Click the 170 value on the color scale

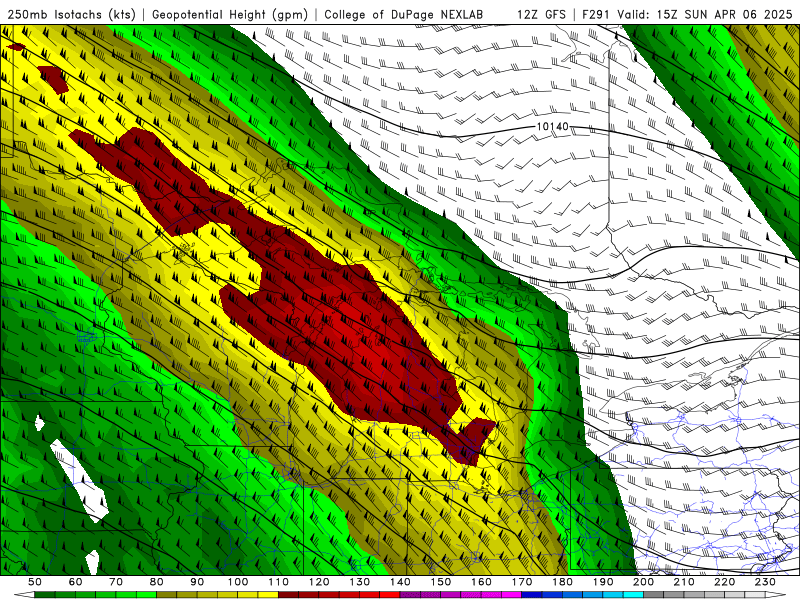[x=522, y=582]
